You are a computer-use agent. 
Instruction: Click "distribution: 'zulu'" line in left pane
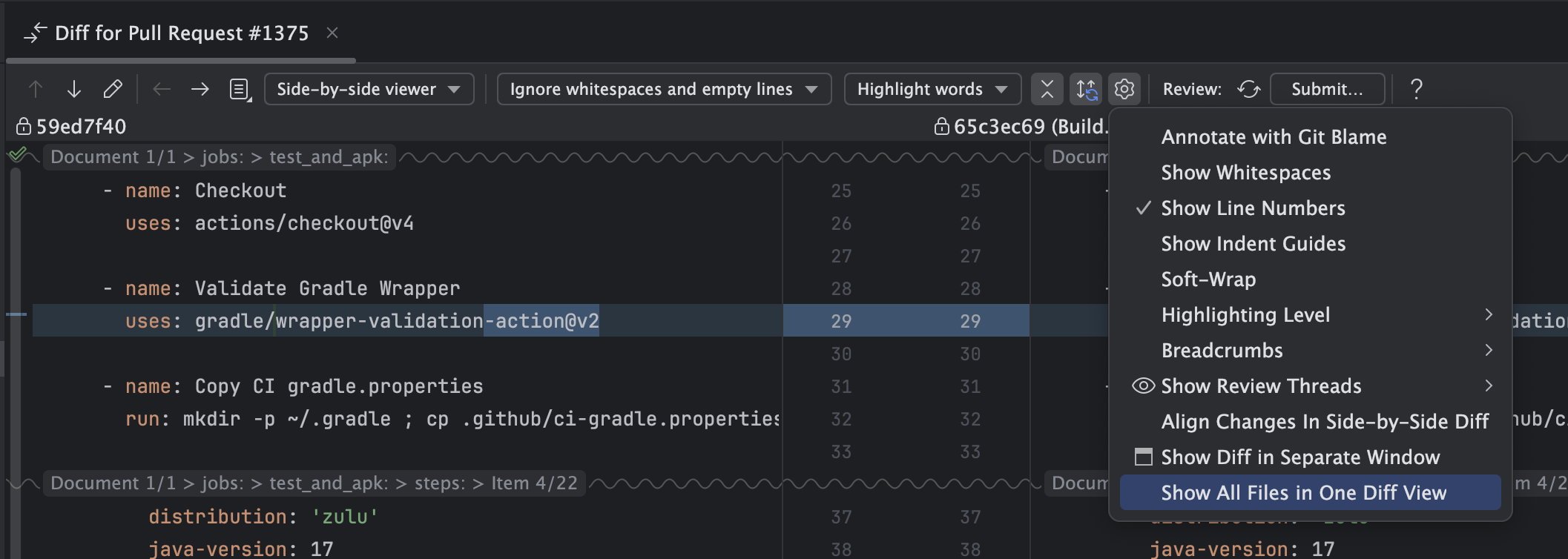[263, 517]
